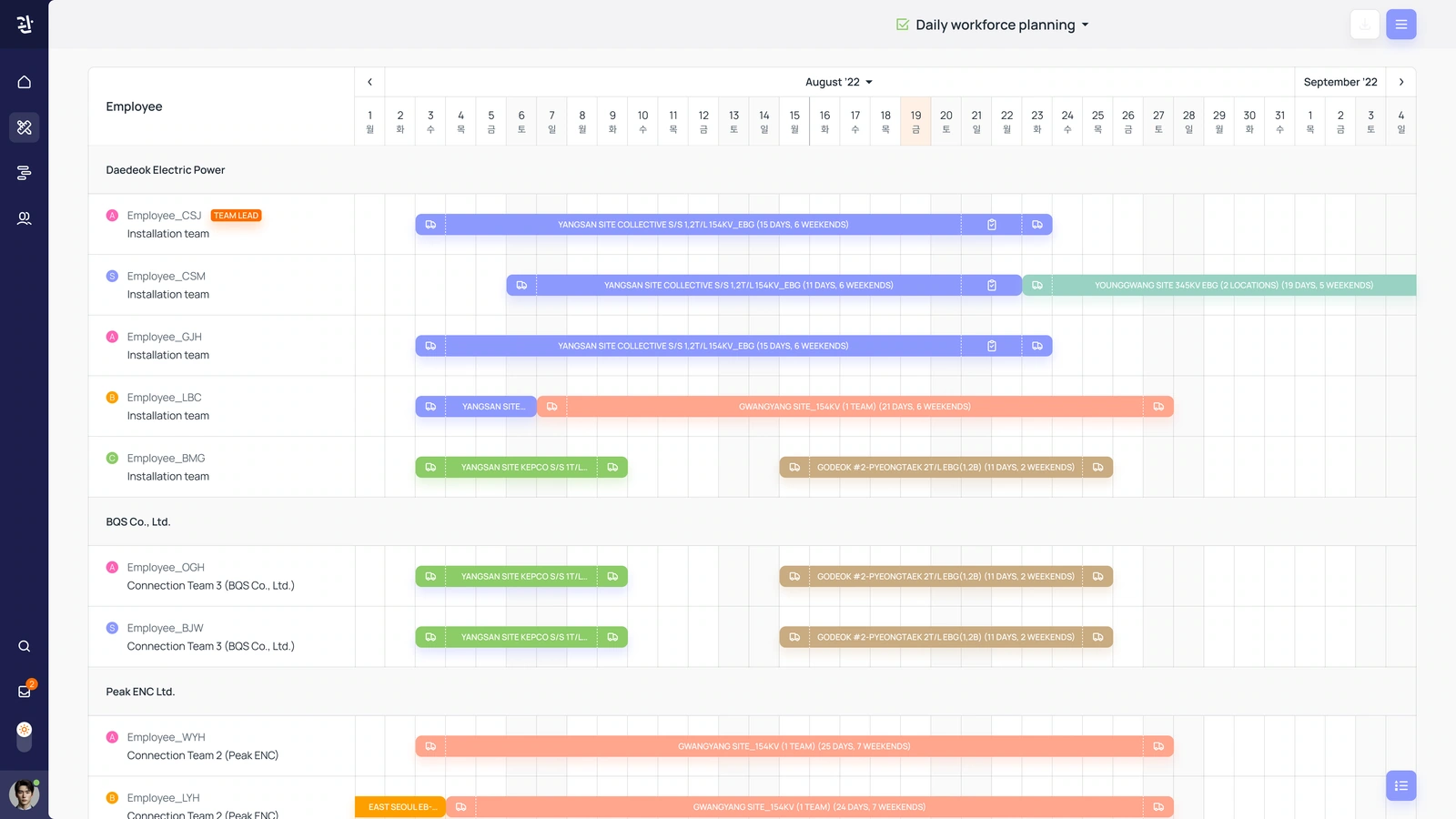Click clipboard icon on Employee_CSJ's task bar
Viewport: 1456px width, 819px height.
(x=992, y=225)
